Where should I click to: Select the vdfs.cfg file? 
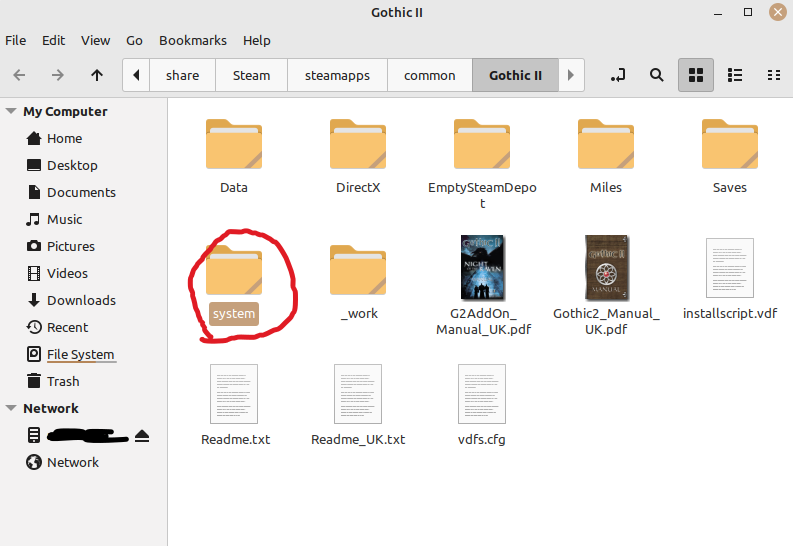482,405
